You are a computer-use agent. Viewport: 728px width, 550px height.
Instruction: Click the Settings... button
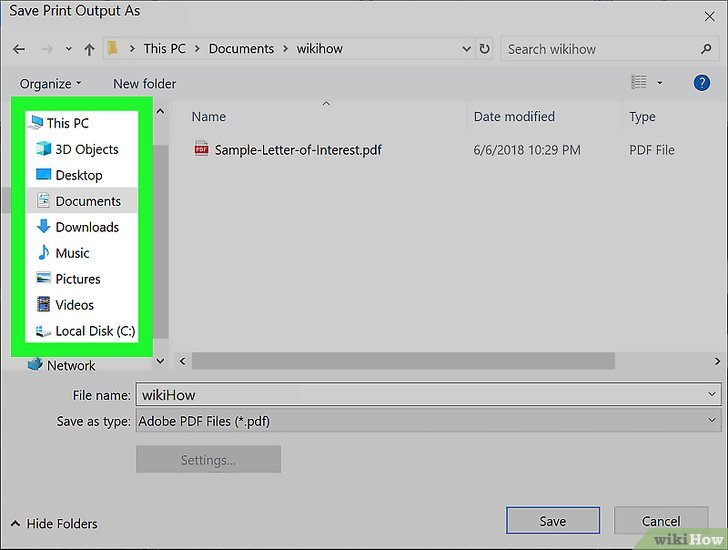[208, 459]
